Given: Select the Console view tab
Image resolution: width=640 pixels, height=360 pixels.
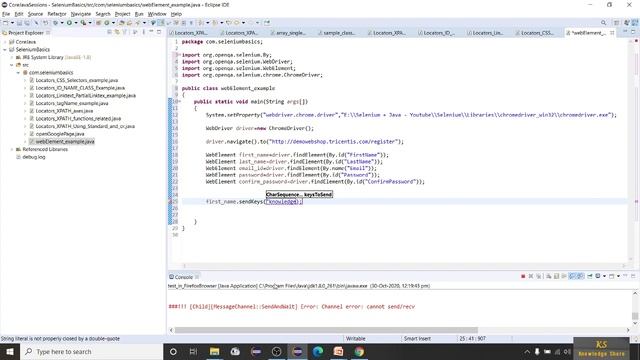Looking at the screenshot, I should tap(184, 277).
